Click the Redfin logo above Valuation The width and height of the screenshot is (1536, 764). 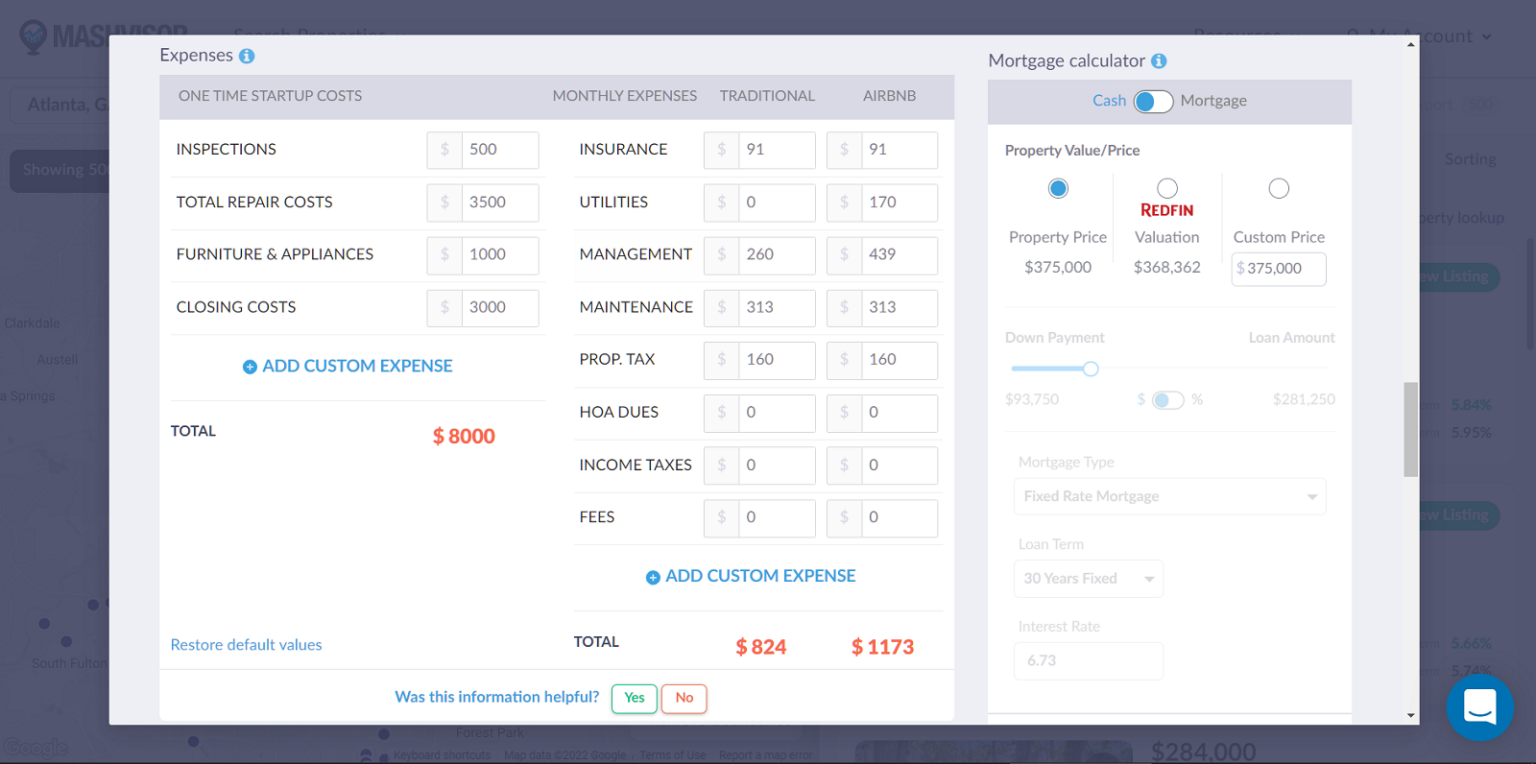coord(1167,208)
